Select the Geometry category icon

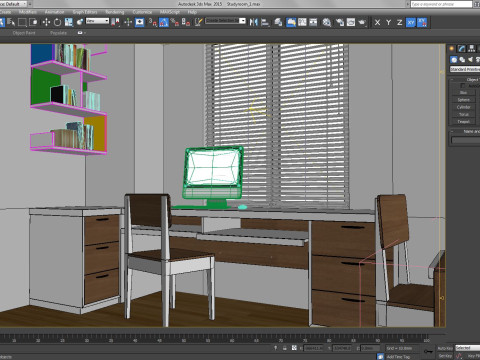(x=454, y=60)
